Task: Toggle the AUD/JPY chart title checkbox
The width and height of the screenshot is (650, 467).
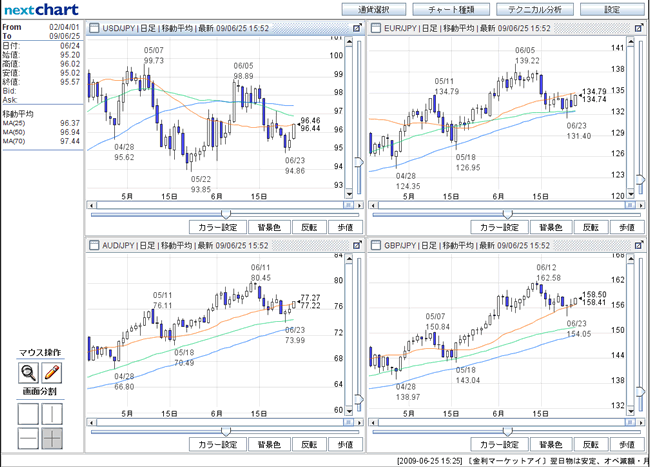Action: [94, 245]
